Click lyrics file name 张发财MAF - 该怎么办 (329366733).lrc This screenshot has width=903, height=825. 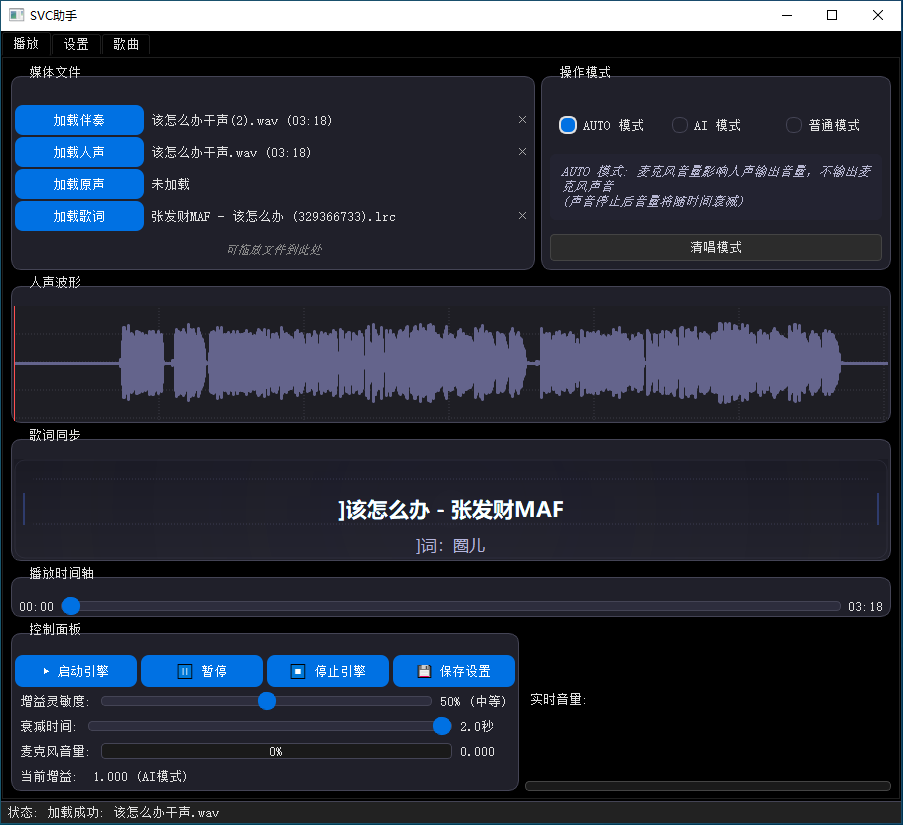(x=274, y=216)
